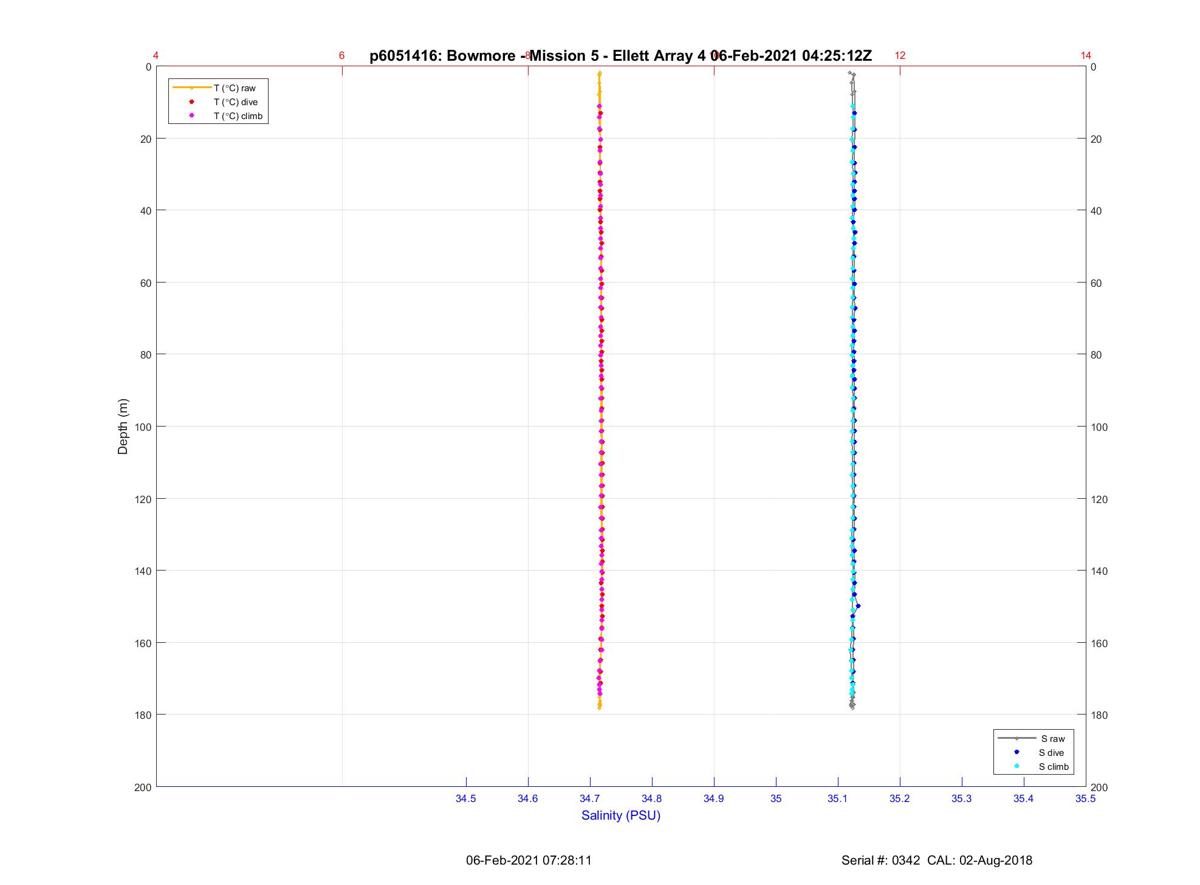Click salinity tick label 34.9
Image resolution: width=1200 pixels, height=885 pixels.
click(714, 799)
